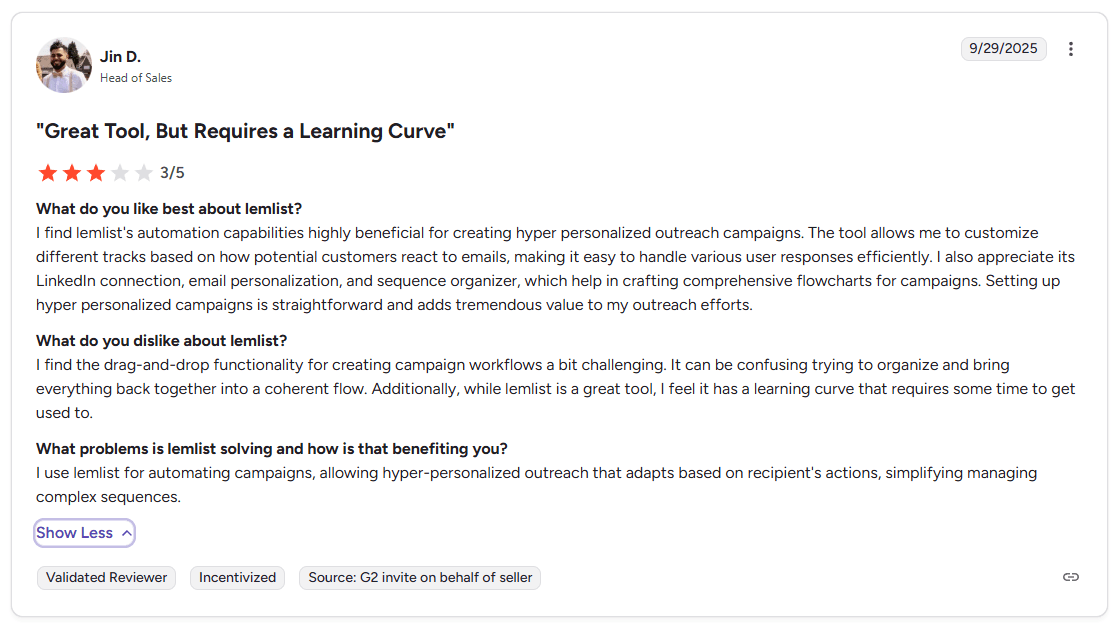Viewport: 1116px width, 623px height.
Task: Click the 9/29/2025 date badge
Action: pos(1003,49)
